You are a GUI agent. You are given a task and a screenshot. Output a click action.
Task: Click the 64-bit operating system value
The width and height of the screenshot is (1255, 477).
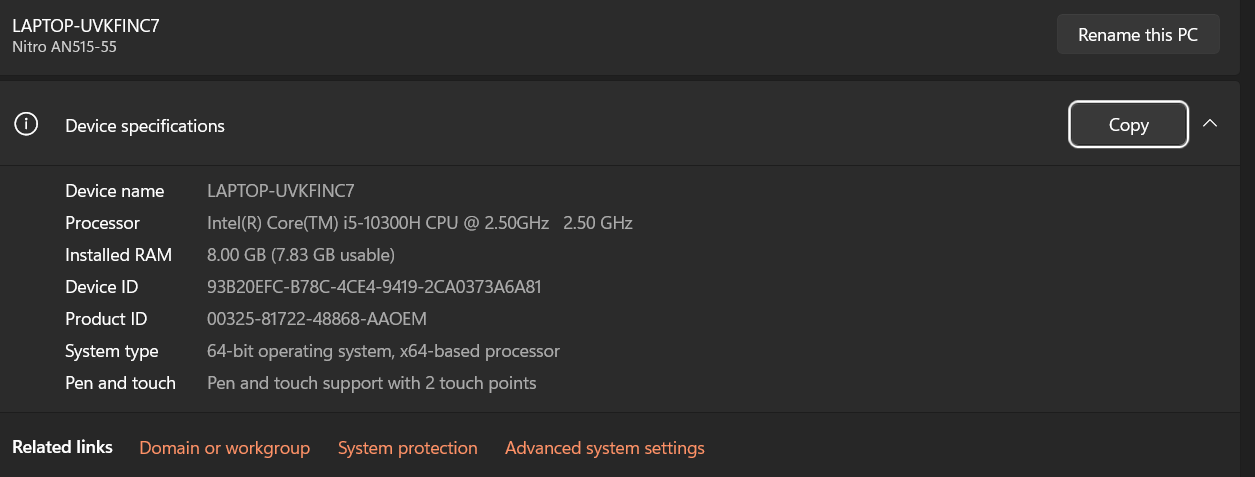pos(383,351)
